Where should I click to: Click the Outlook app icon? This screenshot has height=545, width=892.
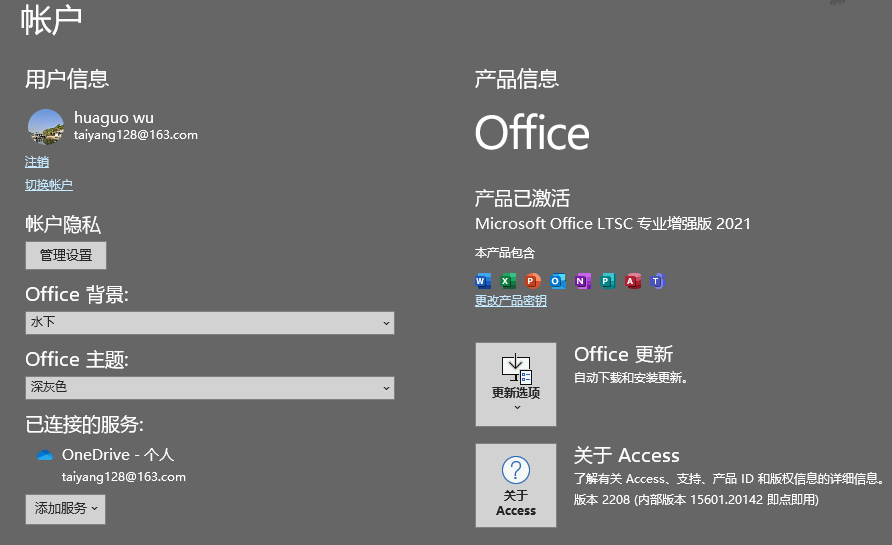point(558,281)
